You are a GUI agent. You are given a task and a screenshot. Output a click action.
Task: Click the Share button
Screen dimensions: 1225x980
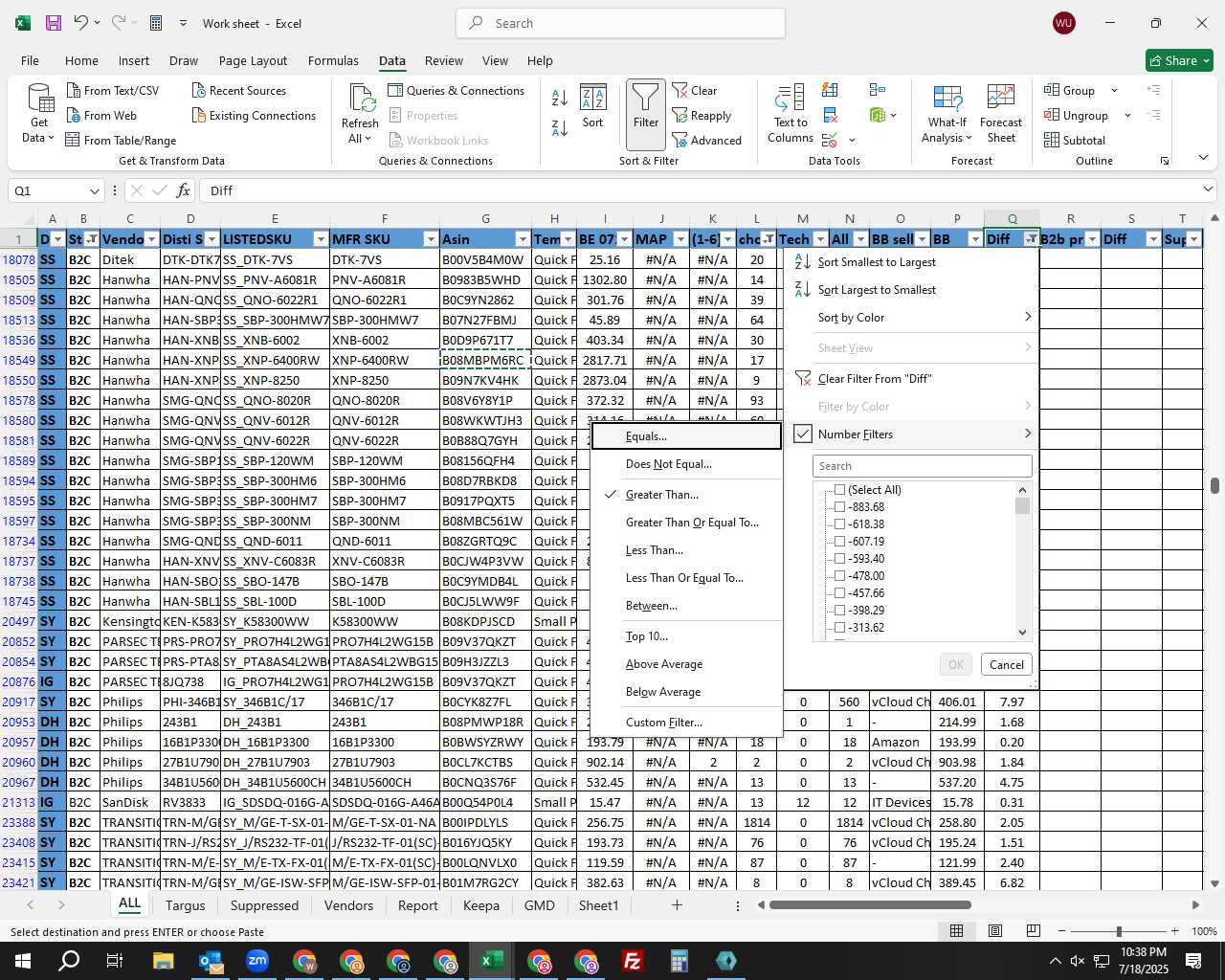click(x=1180, y=60)
